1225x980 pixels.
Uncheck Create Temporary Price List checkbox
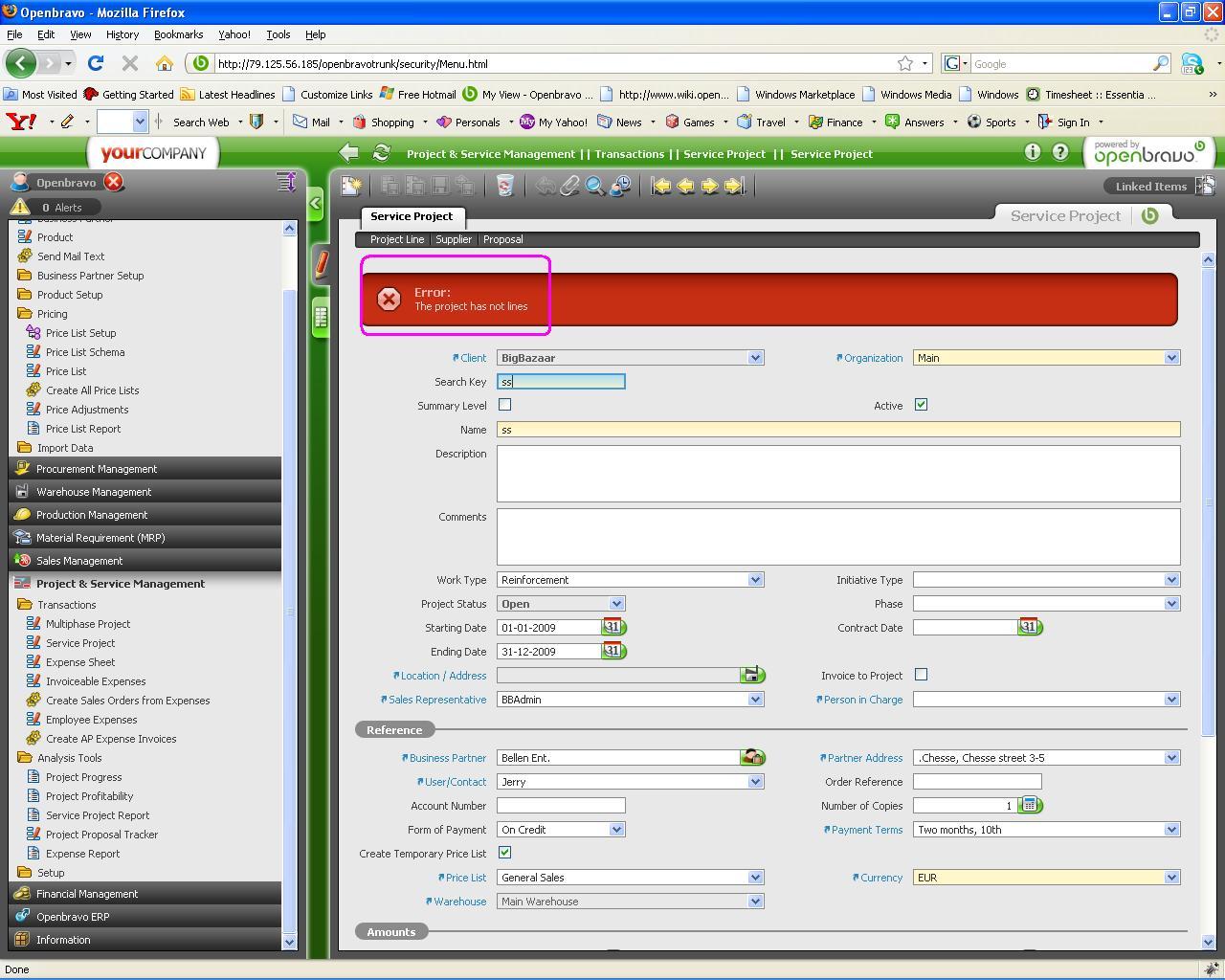point(504,853)
